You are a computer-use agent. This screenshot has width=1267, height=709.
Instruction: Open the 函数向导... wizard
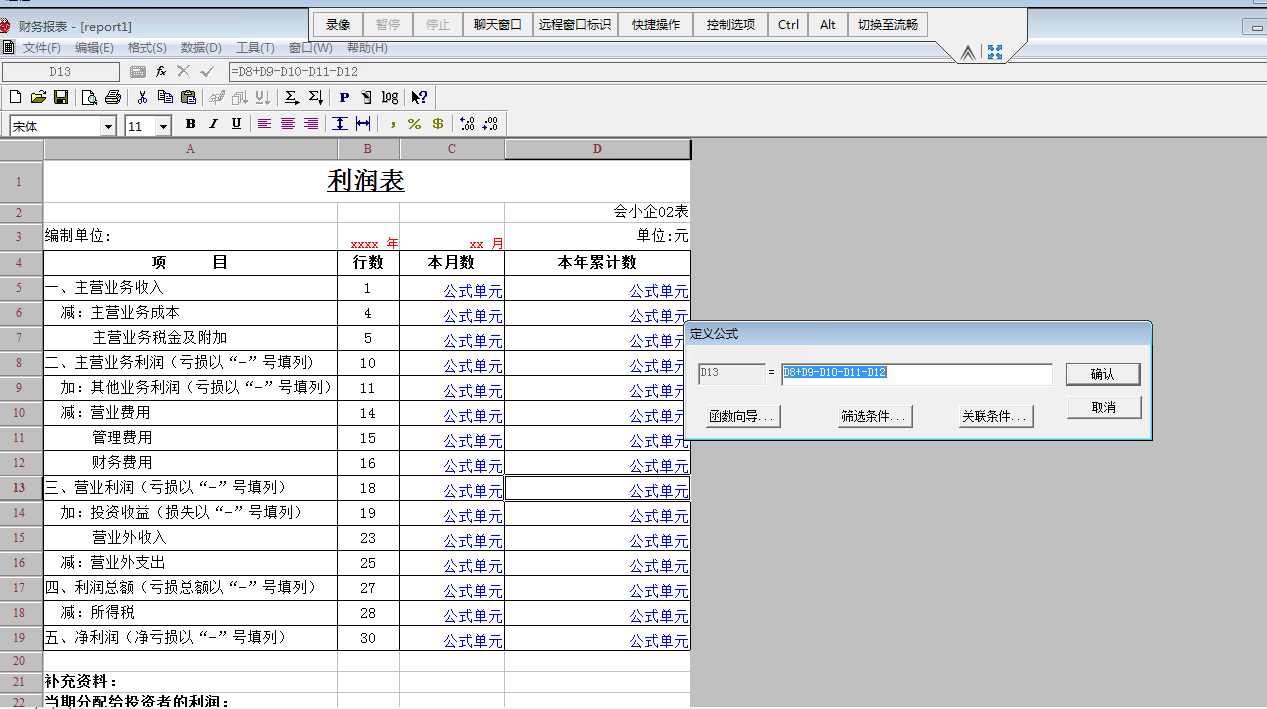pyautogui.click(x=743, y=416)
